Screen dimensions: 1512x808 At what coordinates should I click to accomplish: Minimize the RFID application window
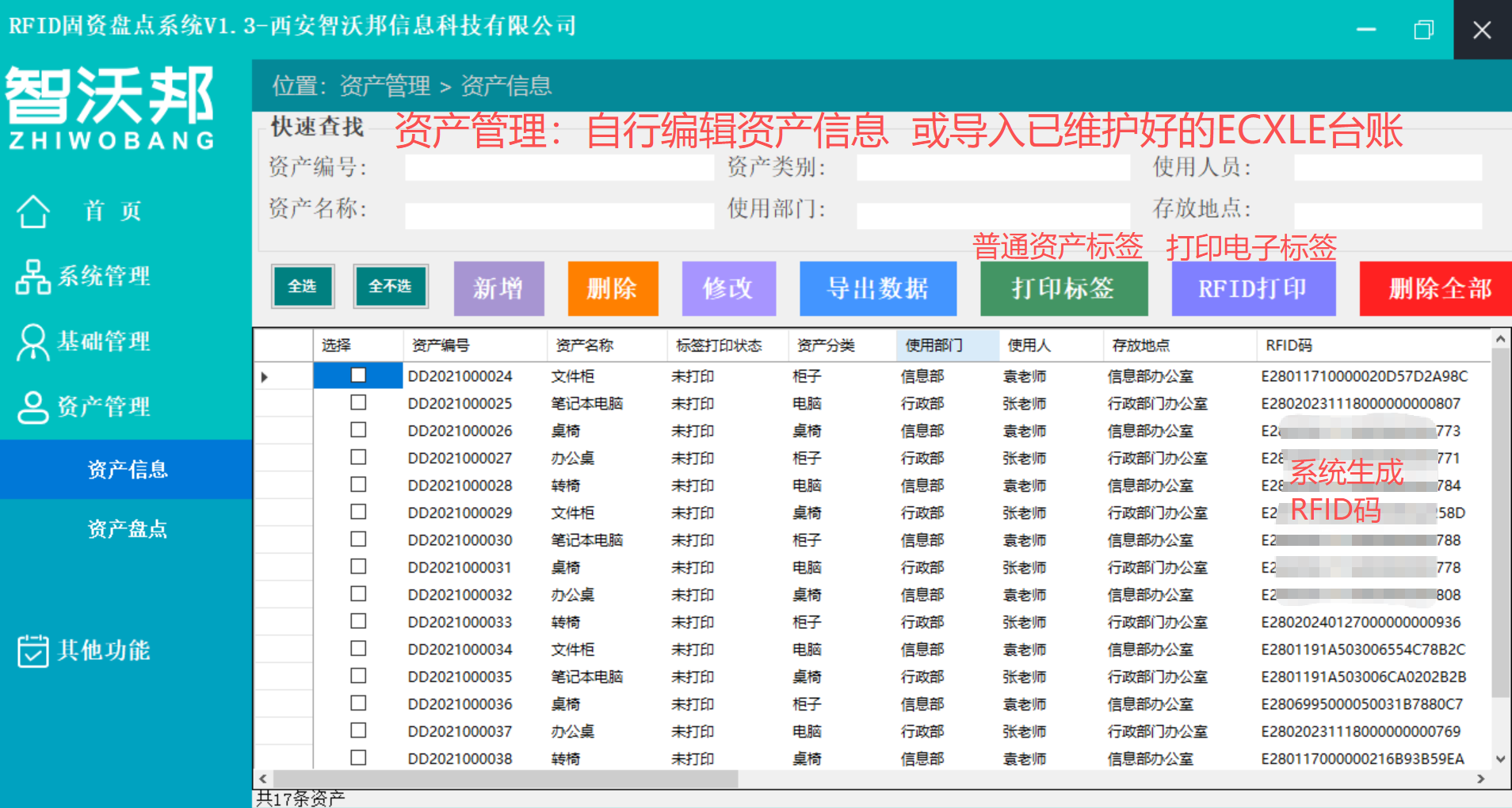(1366, 30)
